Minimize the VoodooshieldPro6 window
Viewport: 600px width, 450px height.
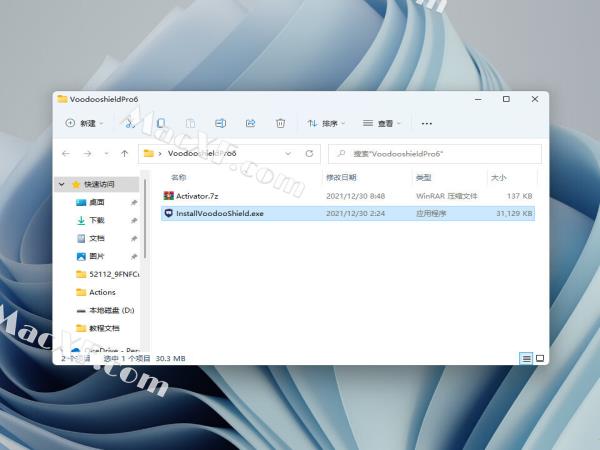478,99
